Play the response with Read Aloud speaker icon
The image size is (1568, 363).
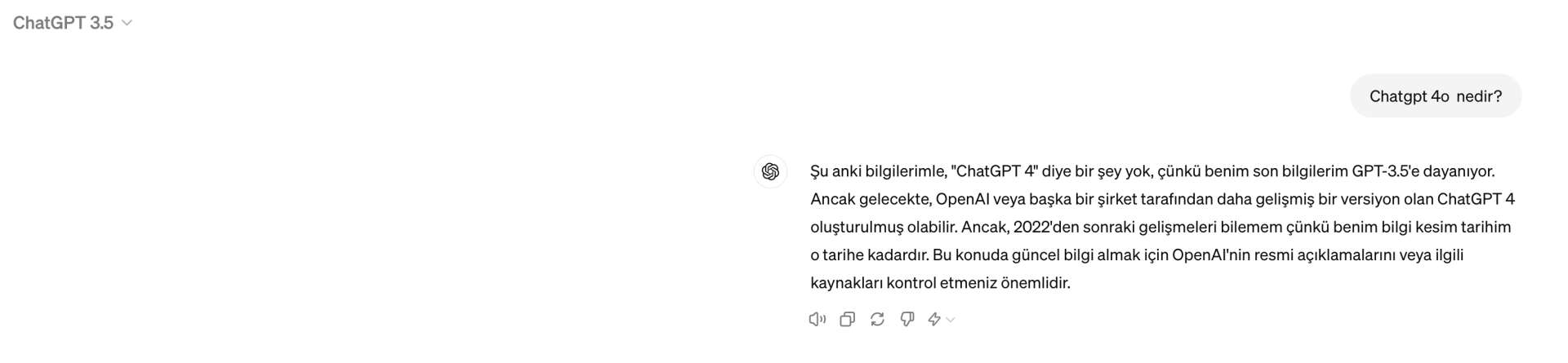click(817, 319)
